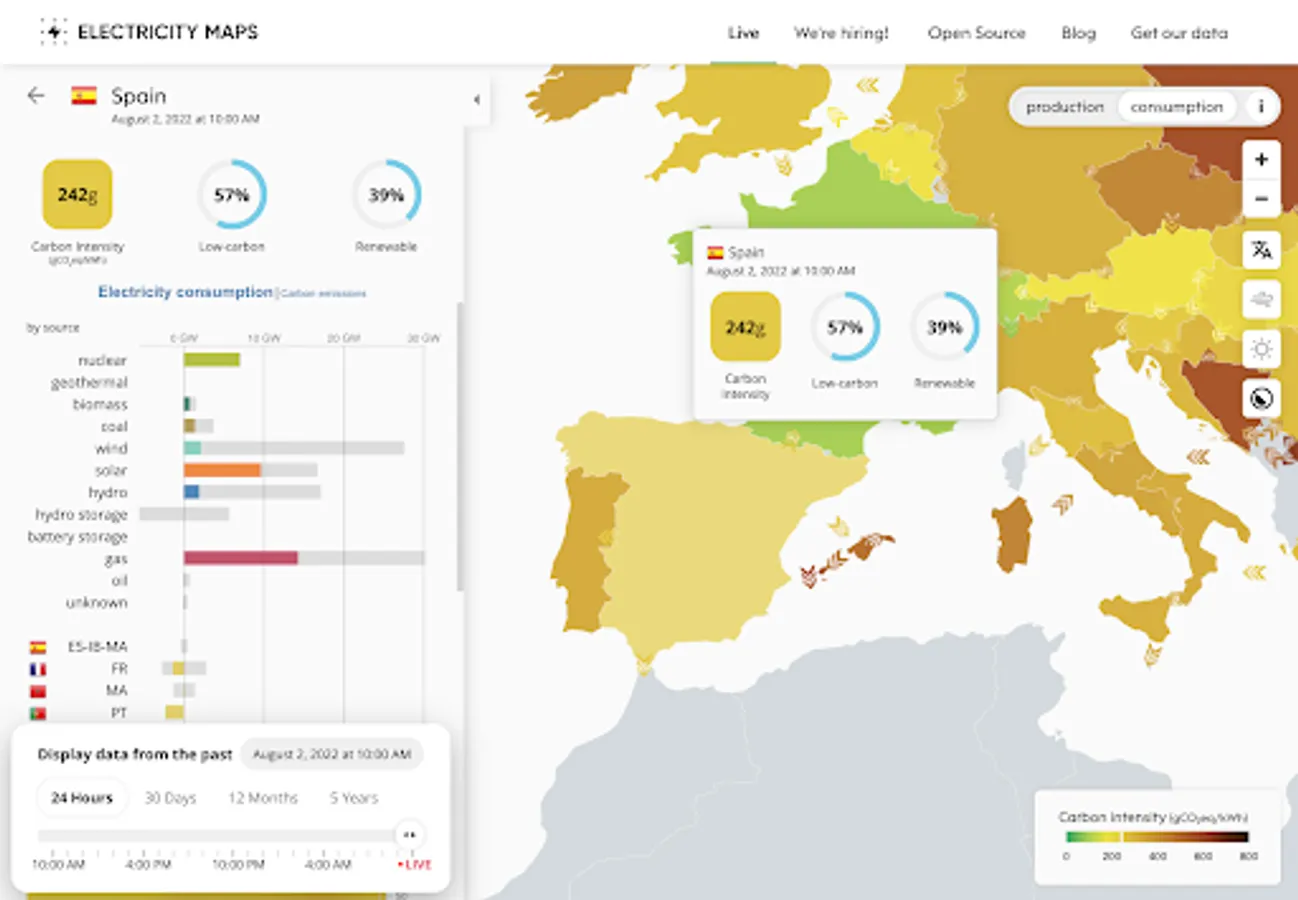The width and height of the screenshot is (1298, 900).
Task: Toggle the dark mode color-blind icon
Action: coord(1261,399)
